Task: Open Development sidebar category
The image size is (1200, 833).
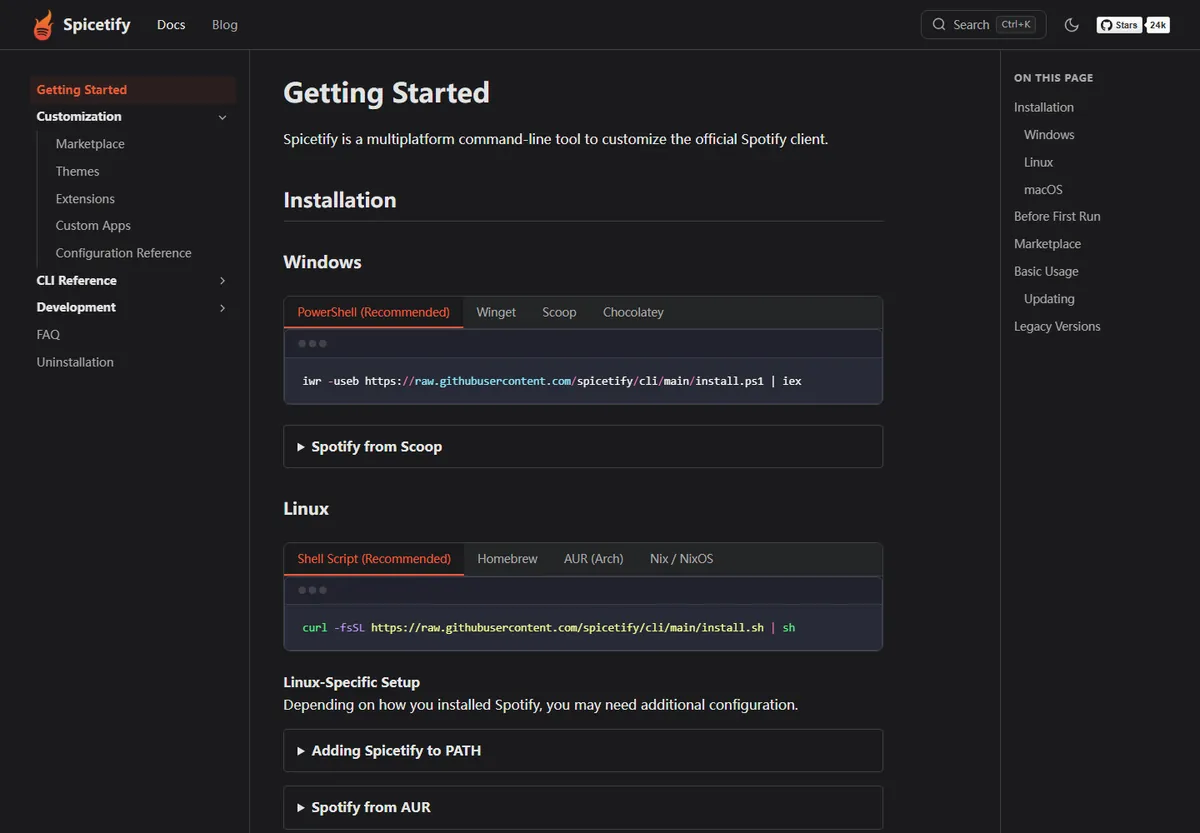Action: click(x=76, y=308)
